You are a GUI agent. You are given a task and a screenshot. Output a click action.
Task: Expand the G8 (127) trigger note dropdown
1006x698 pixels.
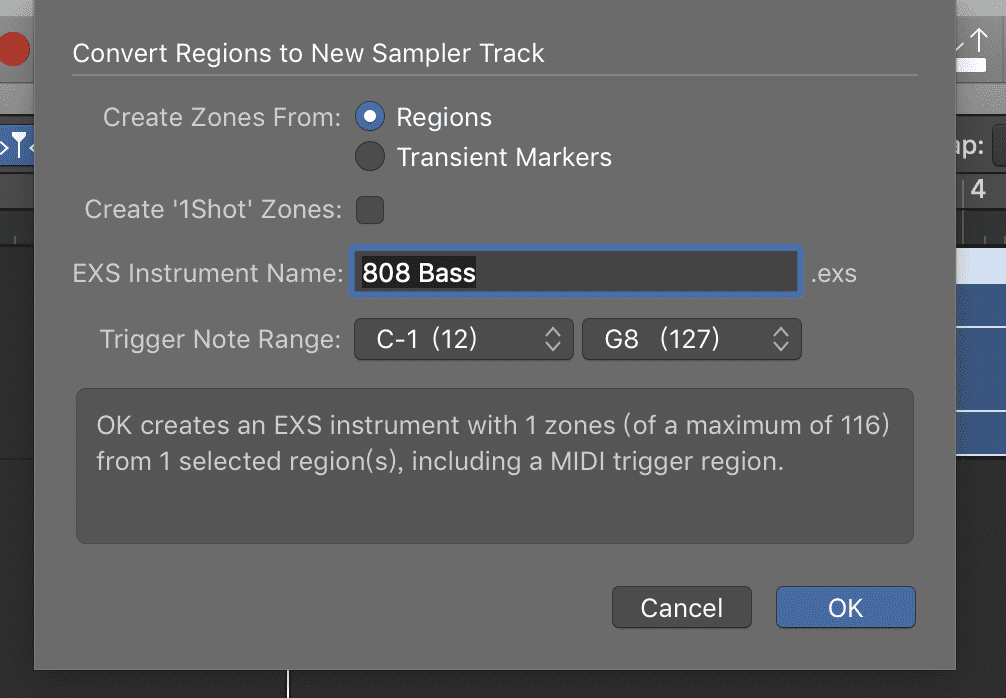pyautogui.click(x=691, y=340)
